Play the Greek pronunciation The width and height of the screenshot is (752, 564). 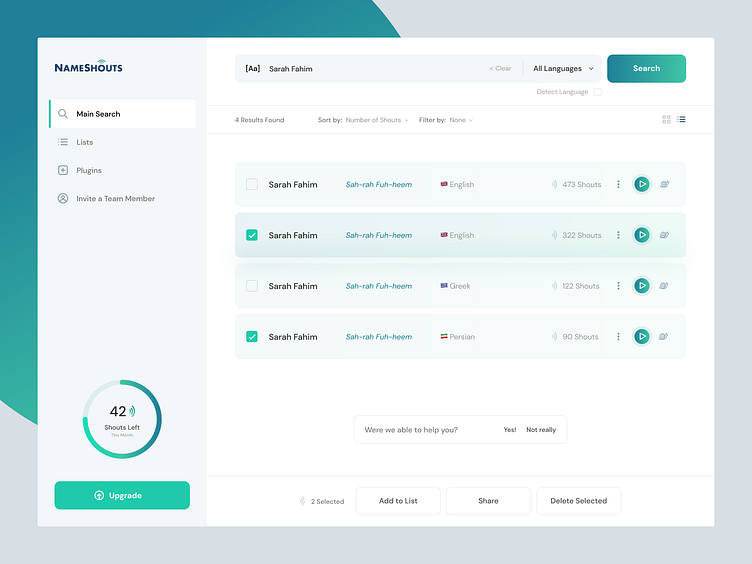642,286
